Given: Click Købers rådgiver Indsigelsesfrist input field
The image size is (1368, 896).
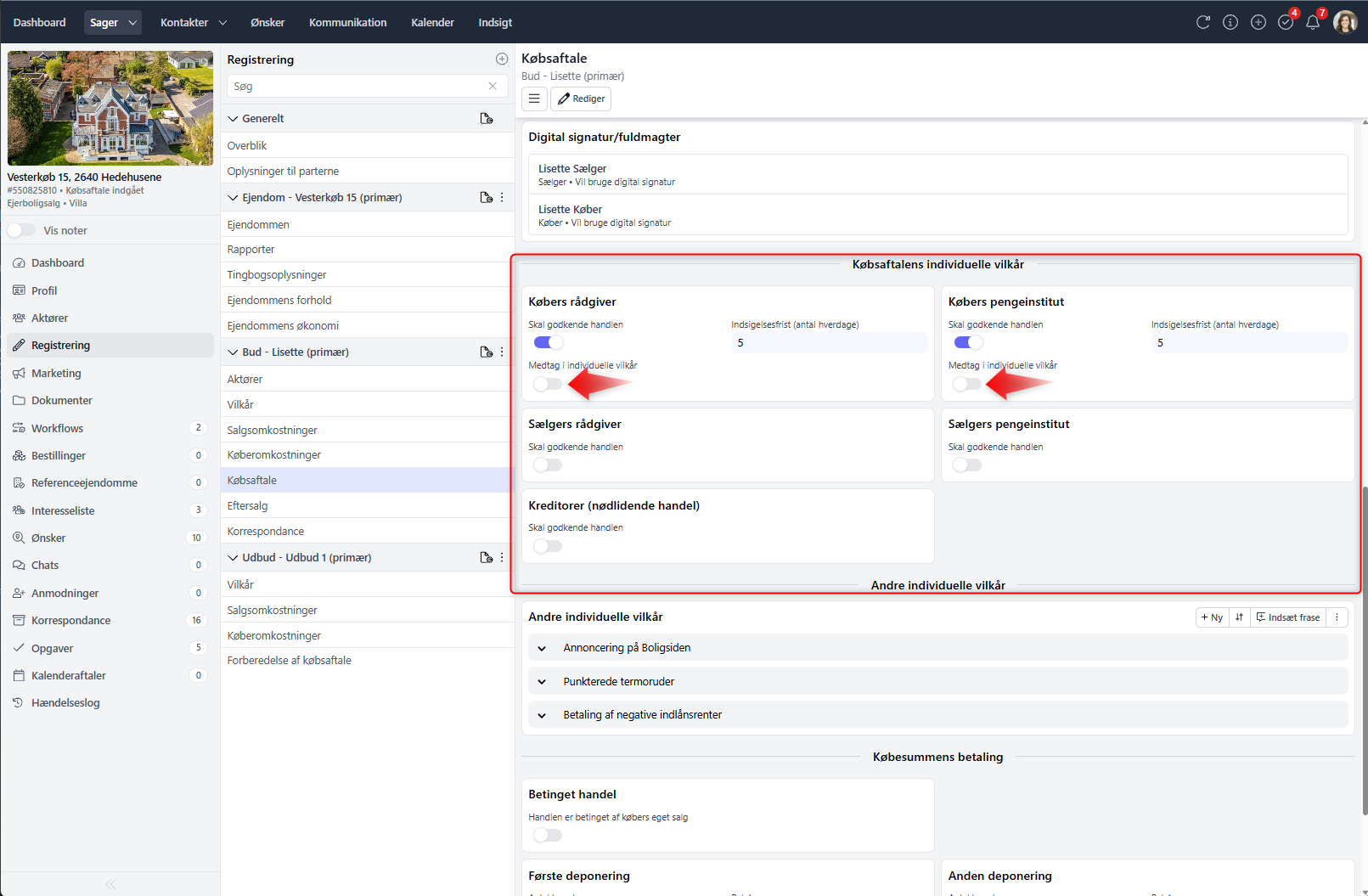Looking at the screenshot, I should pyautogui.click(x=828, y=343).
